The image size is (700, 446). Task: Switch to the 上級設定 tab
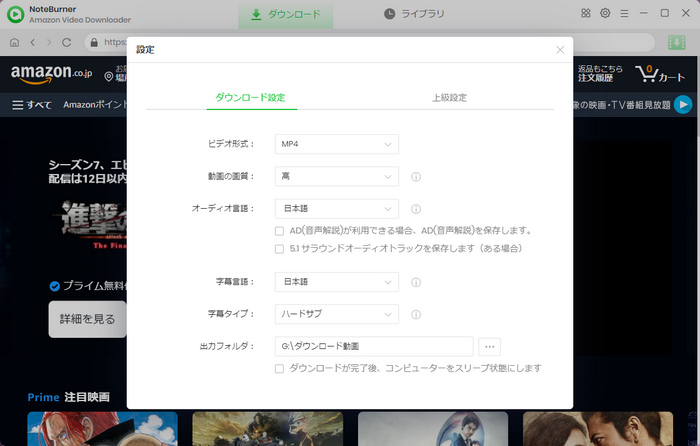pos(450,97)
